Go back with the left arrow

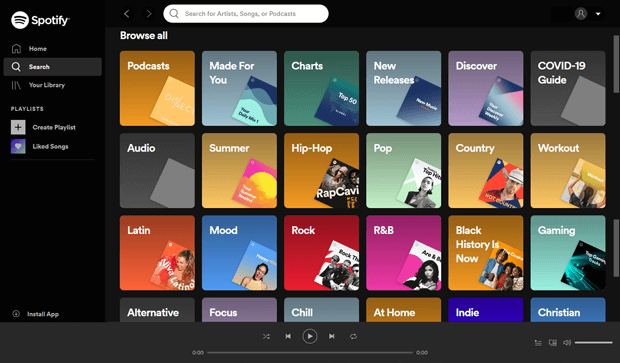127,14
